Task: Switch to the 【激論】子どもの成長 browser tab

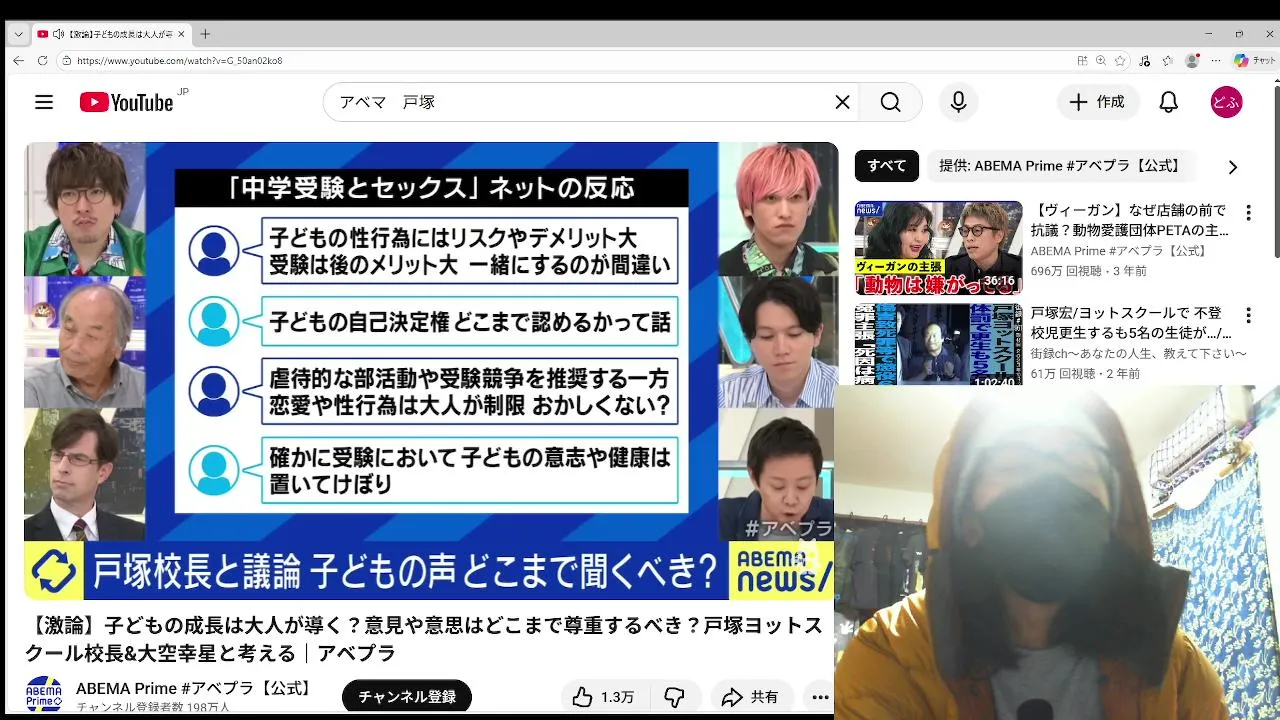Action: (x=111, y=34)
